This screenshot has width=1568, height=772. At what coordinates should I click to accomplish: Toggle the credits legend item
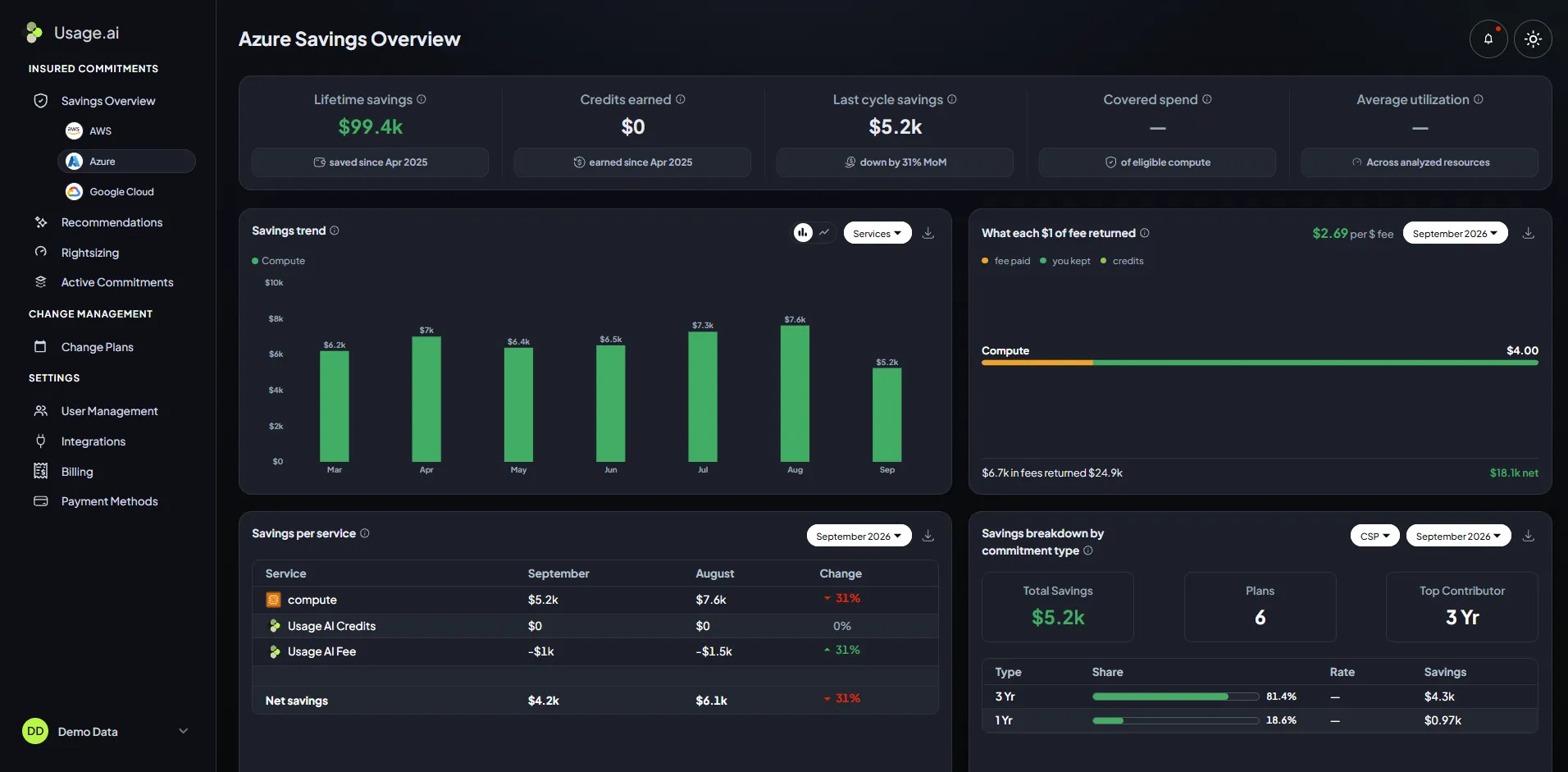click(1122, 261)
